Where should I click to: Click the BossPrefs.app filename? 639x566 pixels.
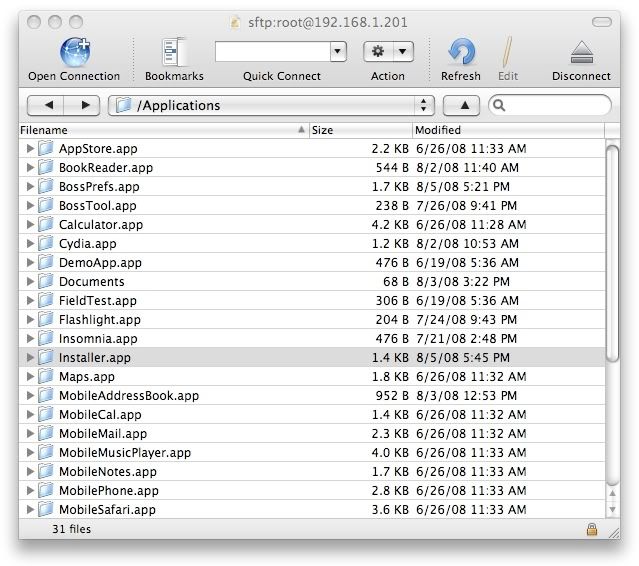coord(99,187)
